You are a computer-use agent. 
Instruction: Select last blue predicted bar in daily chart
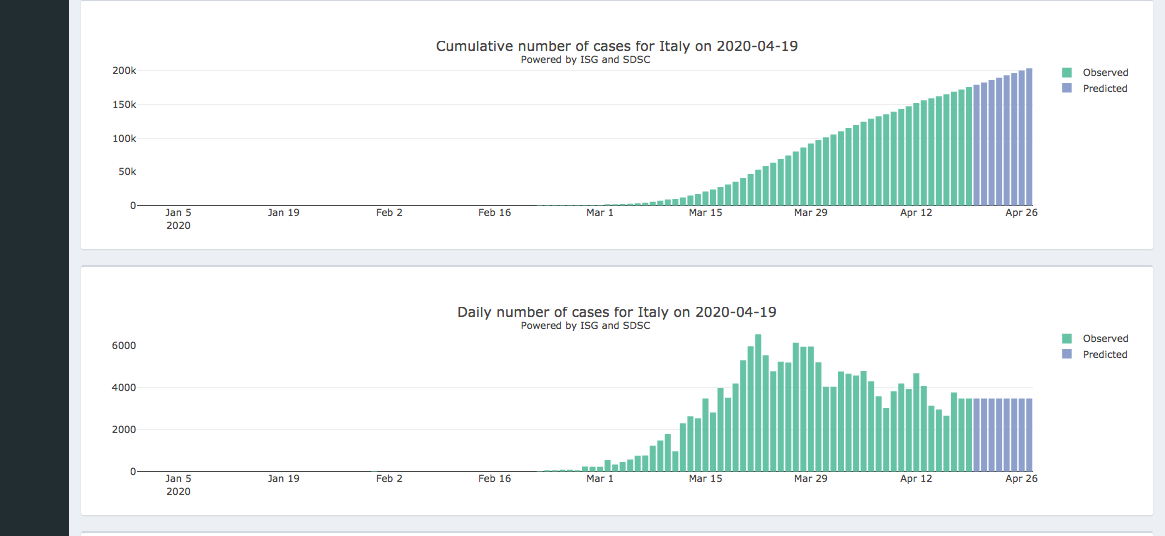1029,435
